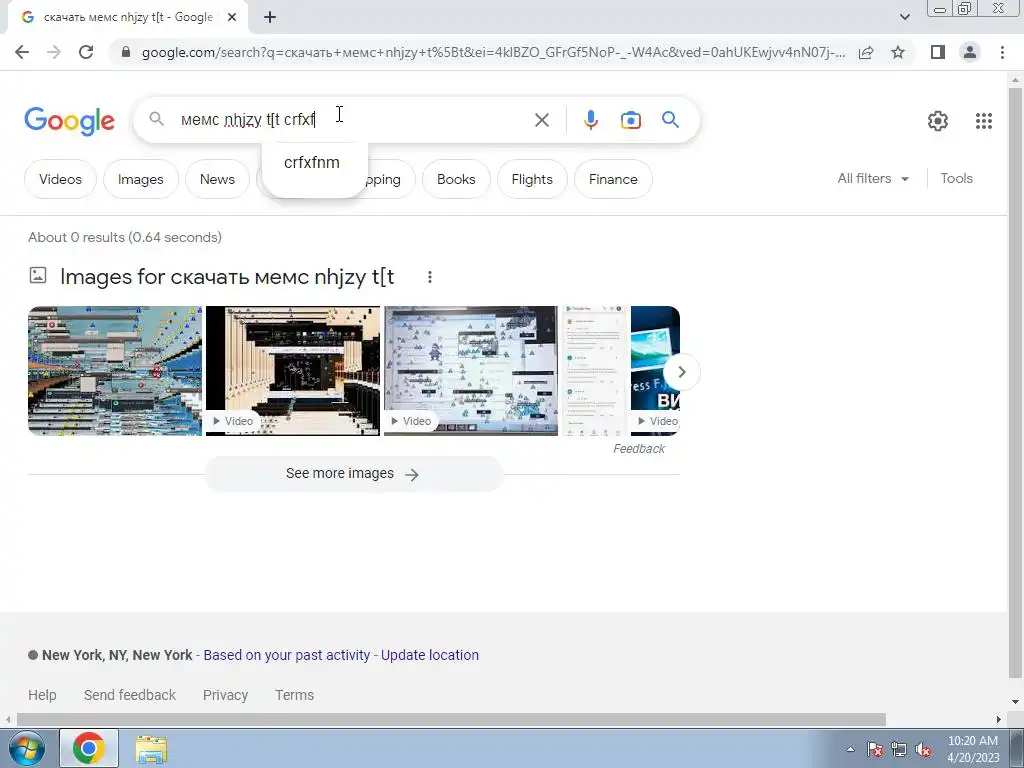
Task: Show hidden tray icons arrow
Action: tap(850, 749)
